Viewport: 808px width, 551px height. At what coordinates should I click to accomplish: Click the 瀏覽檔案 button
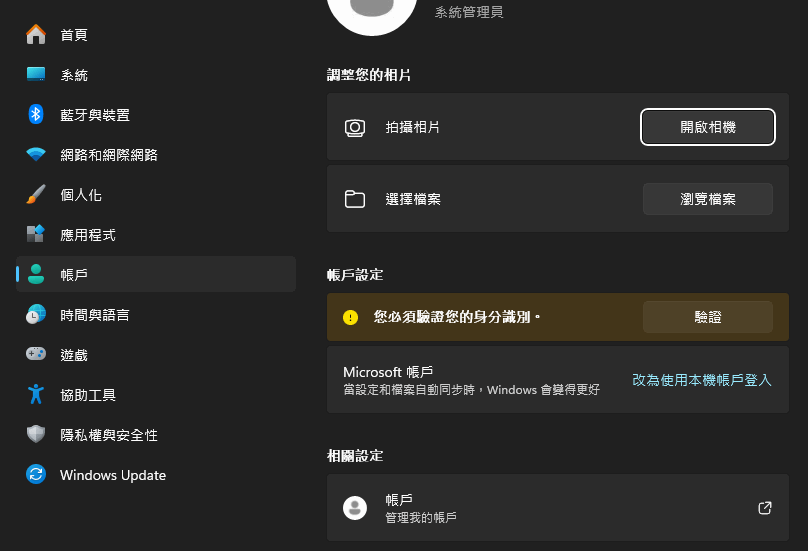[x=708, y=199]
